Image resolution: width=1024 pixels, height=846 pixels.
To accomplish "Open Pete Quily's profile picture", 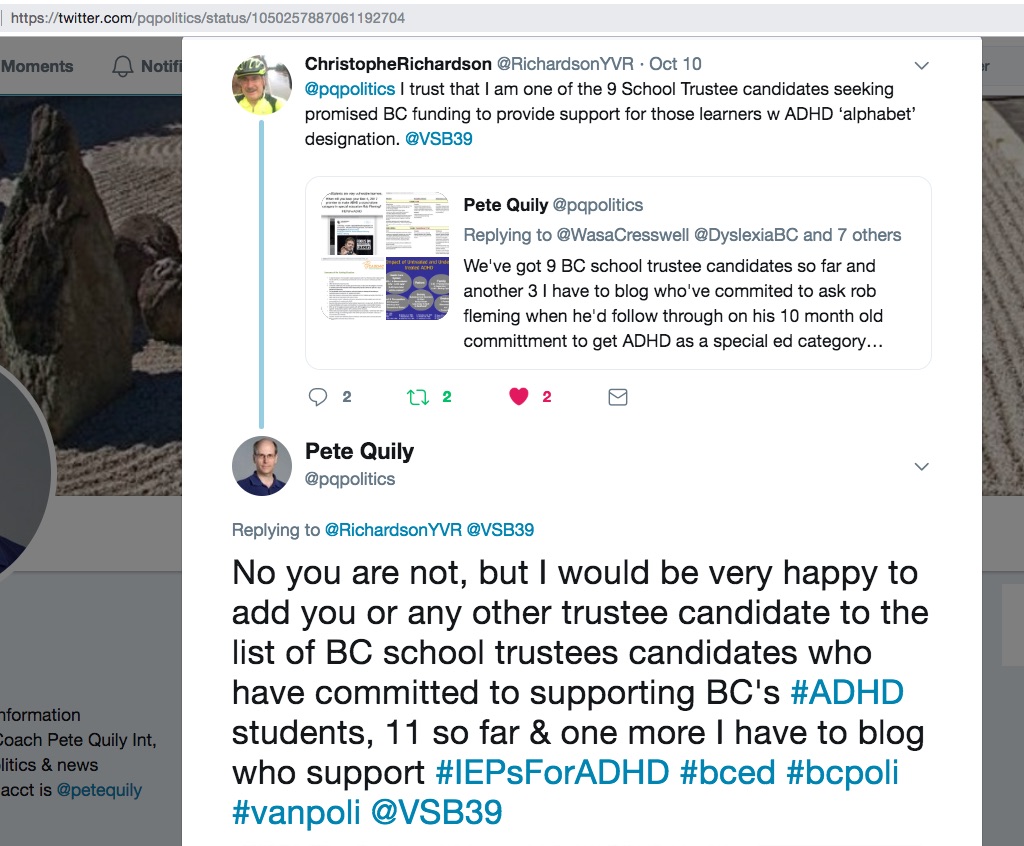I will 262,466.
